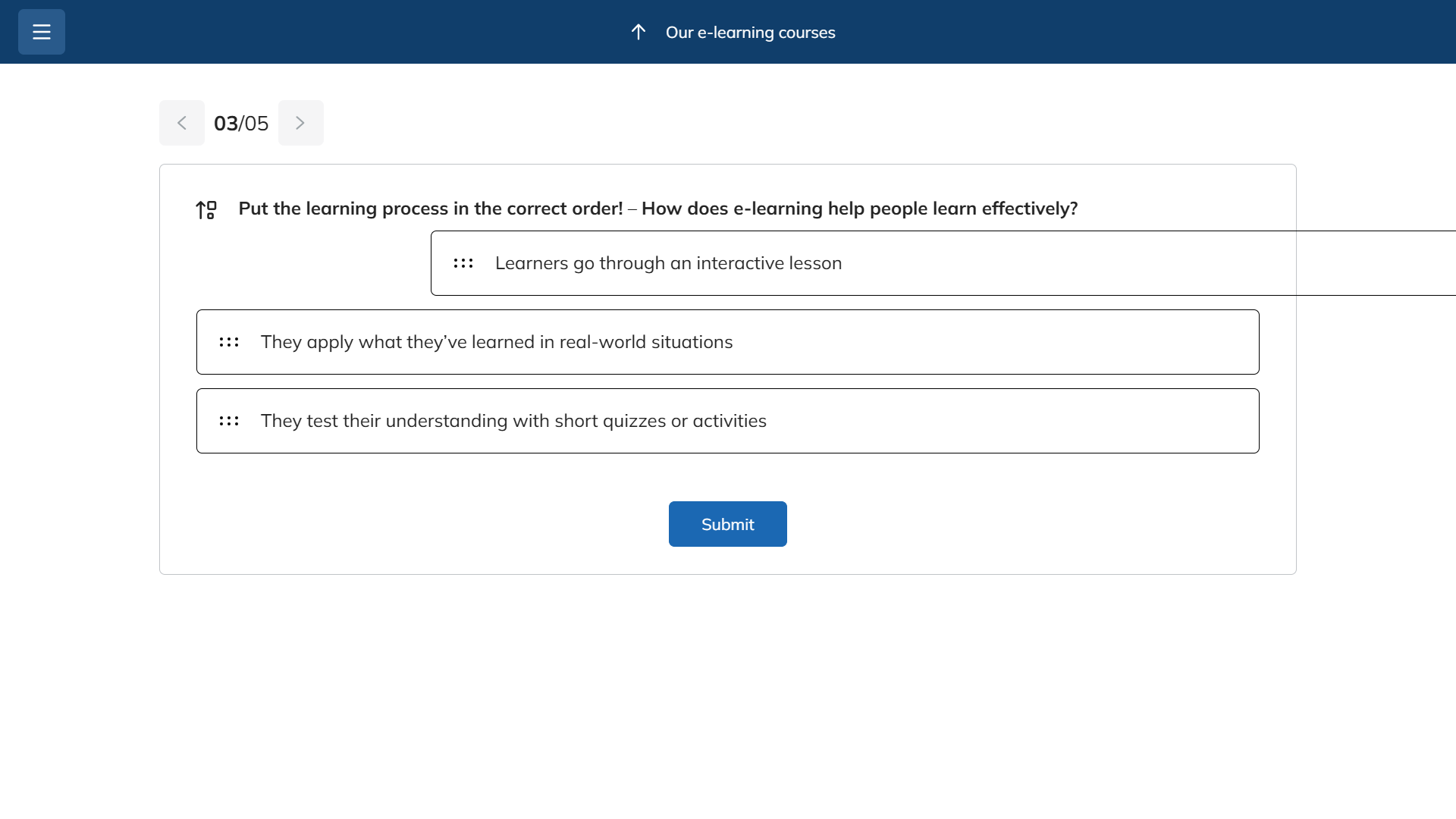The width and height of the screenshot is (1456, 819).
Task: Click the current question number '03'
Action: click(225, 123)
